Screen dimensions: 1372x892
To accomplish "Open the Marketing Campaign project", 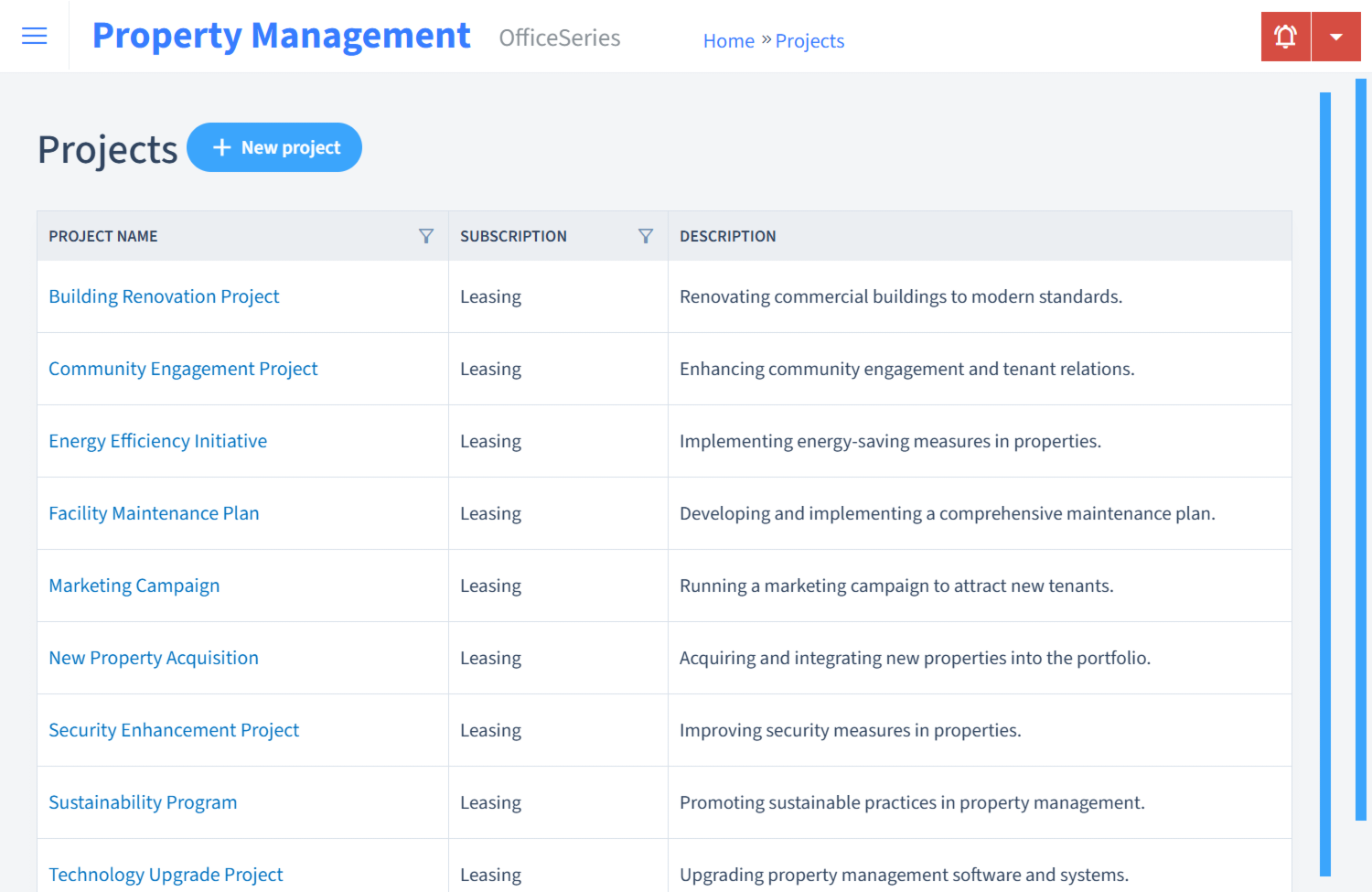I will click(134, 586).
